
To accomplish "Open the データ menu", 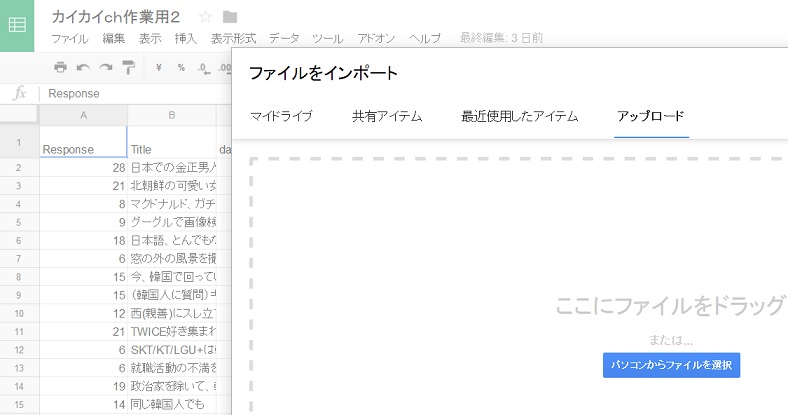I will pos(284,39).
